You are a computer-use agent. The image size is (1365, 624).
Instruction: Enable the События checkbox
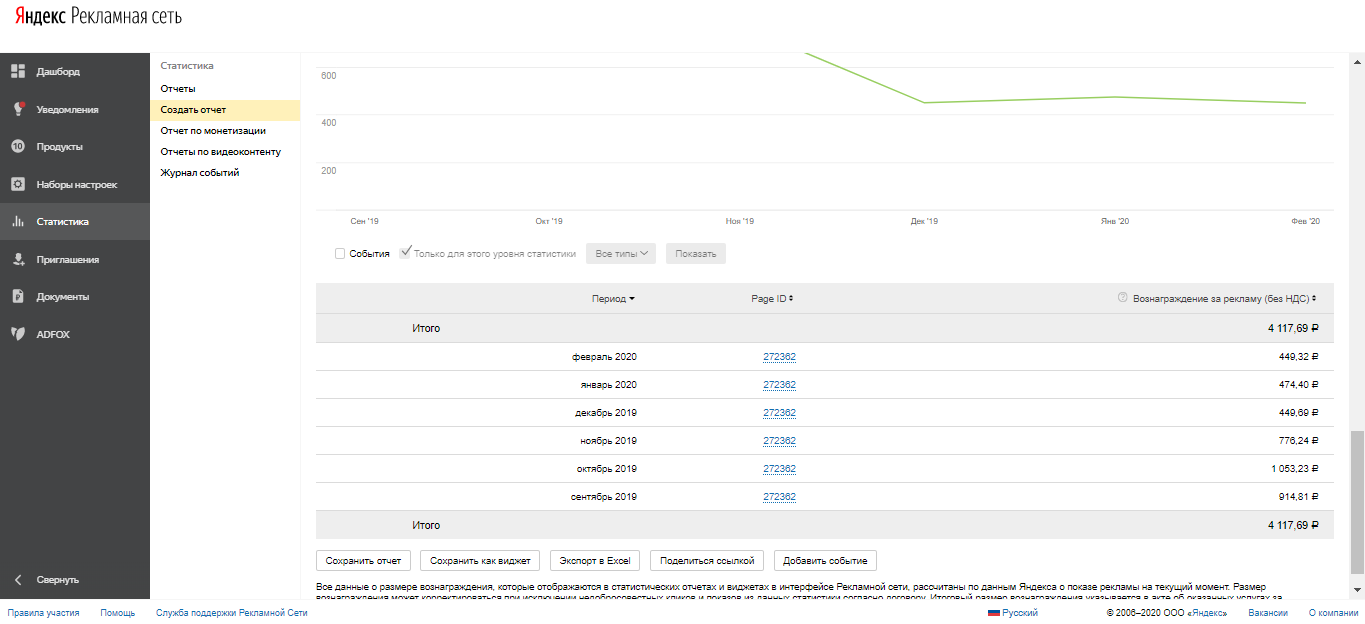340,254
